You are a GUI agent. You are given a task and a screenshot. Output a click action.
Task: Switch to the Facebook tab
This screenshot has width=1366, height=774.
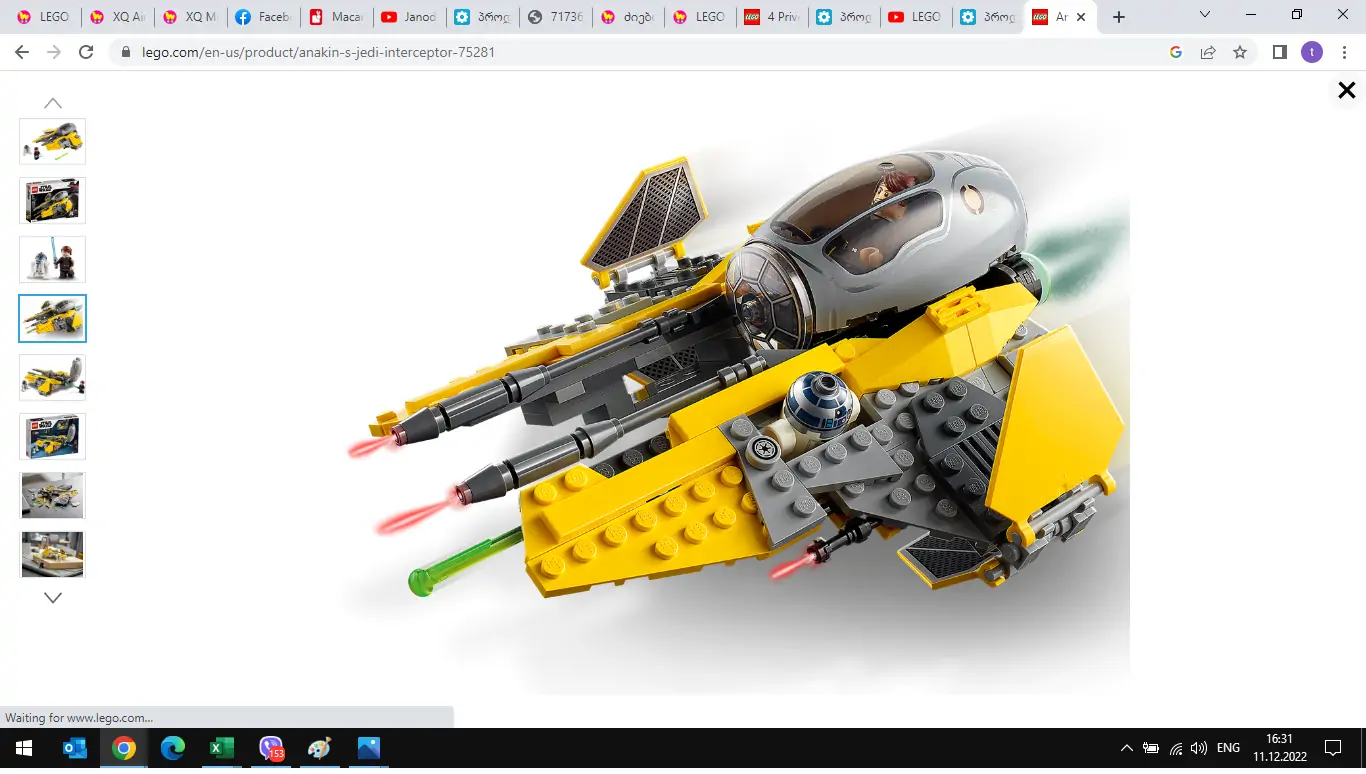tap(263, 17)
